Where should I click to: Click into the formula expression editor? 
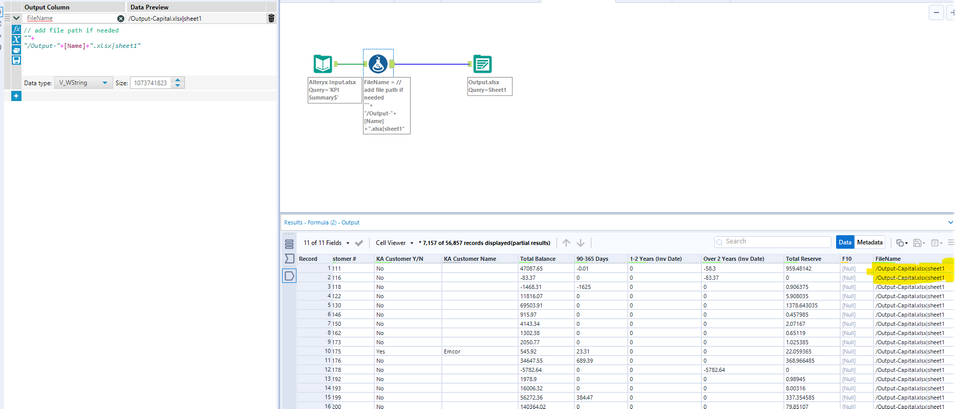pyautogui.click(x=147, y=49)
